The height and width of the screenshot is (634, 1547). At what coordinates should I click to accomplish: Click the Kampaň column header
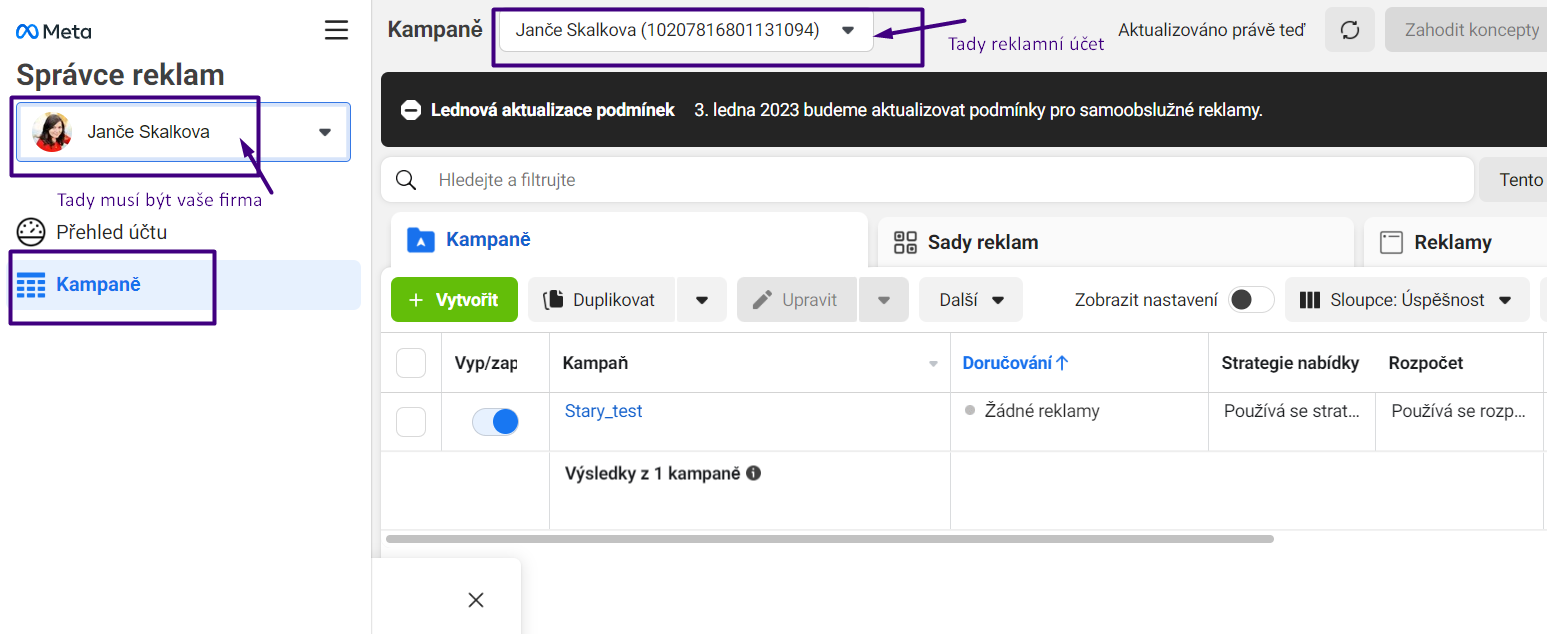[596, 363]
